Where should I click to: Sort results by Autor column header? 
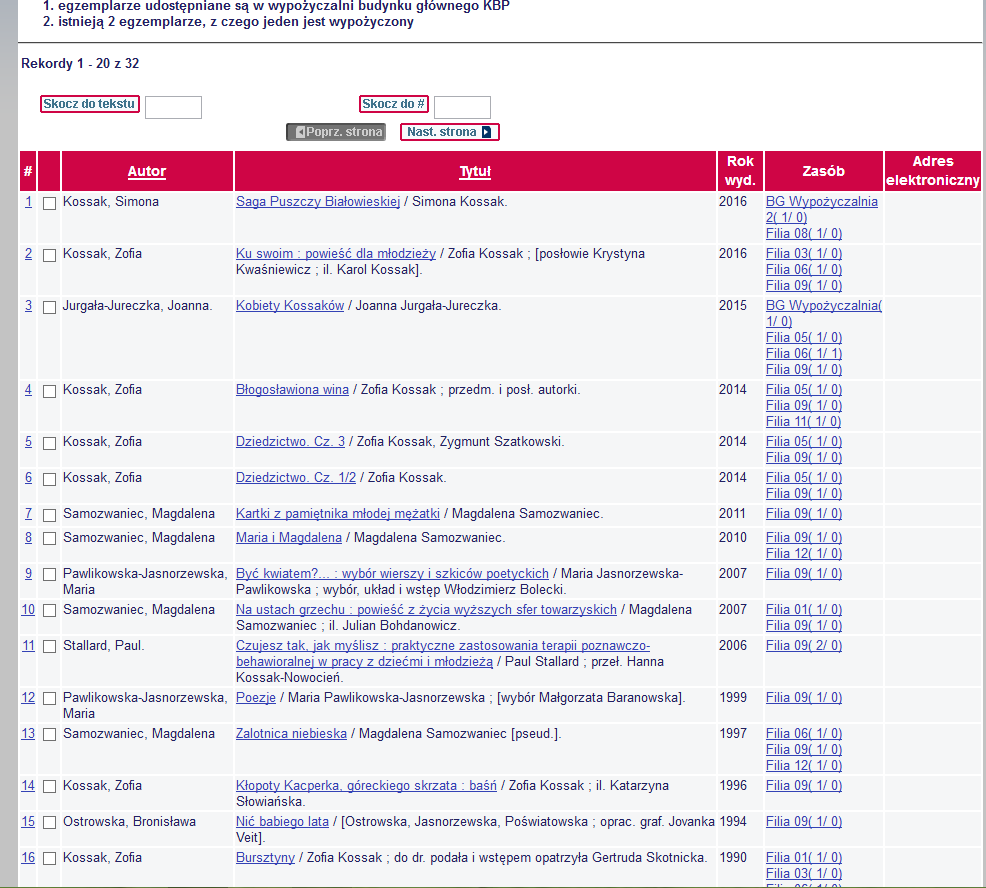147,171
